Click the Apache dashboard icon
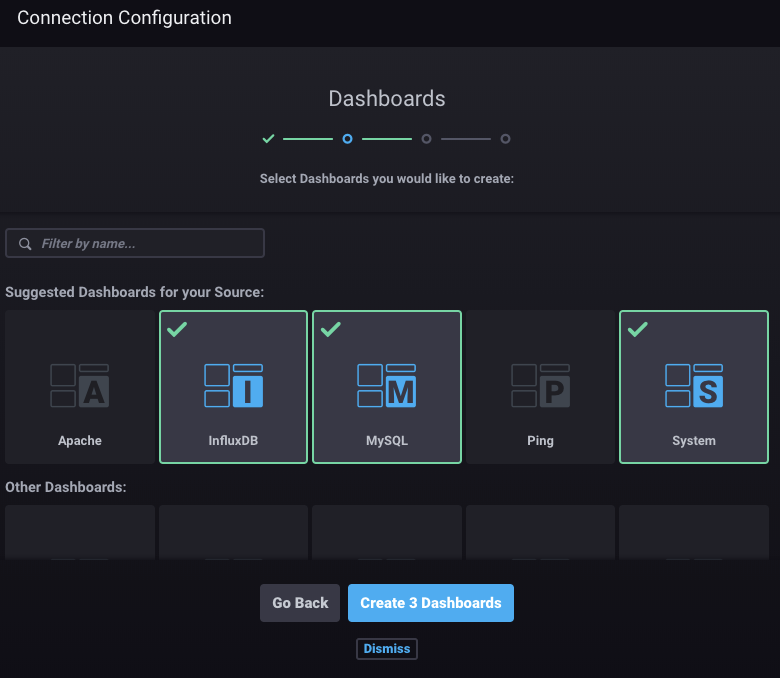780x678 pixels. coord(80,385)
